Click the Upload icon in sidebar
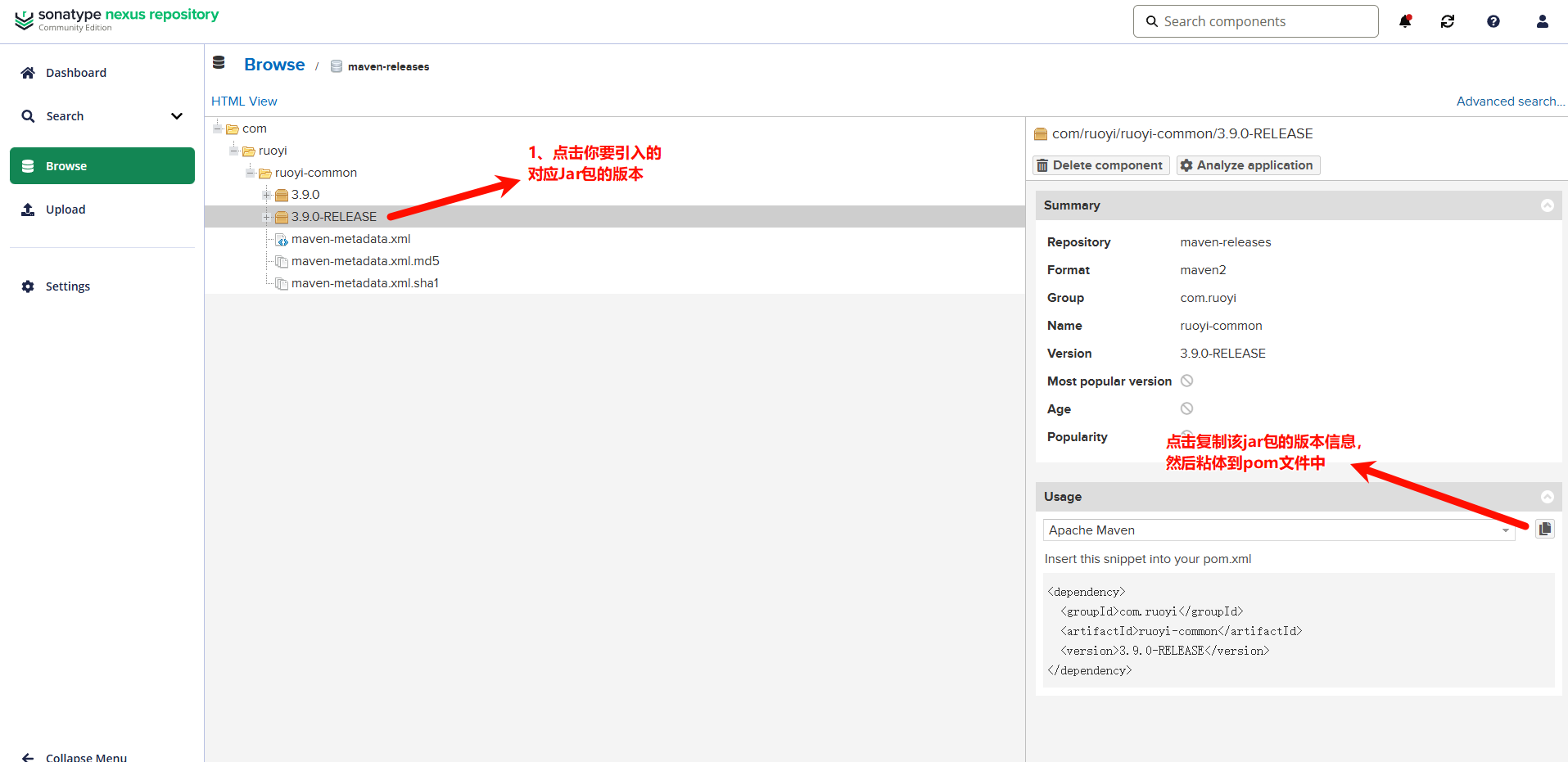1568x762 pixels. pyautogui.click(x=28, y=210)
